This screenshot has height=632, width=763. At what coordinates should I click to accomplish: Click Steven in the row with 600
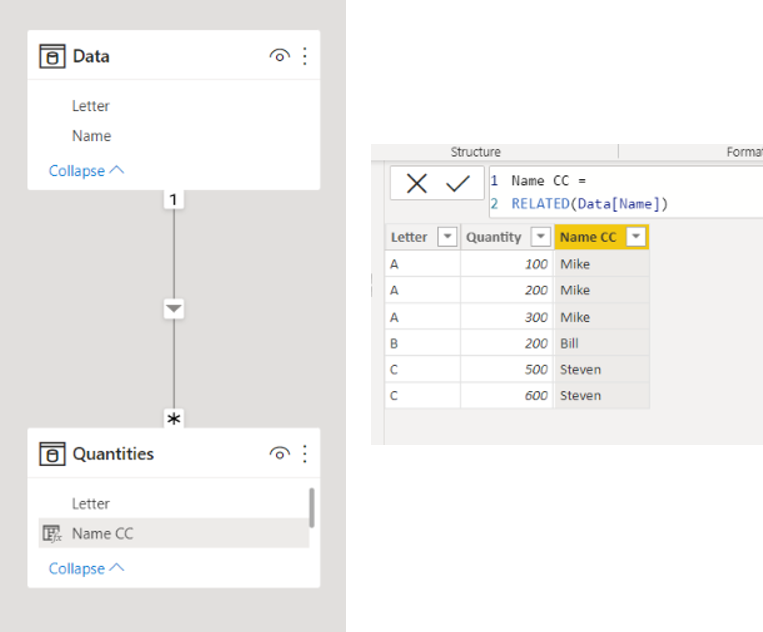[x=601, y=396]
